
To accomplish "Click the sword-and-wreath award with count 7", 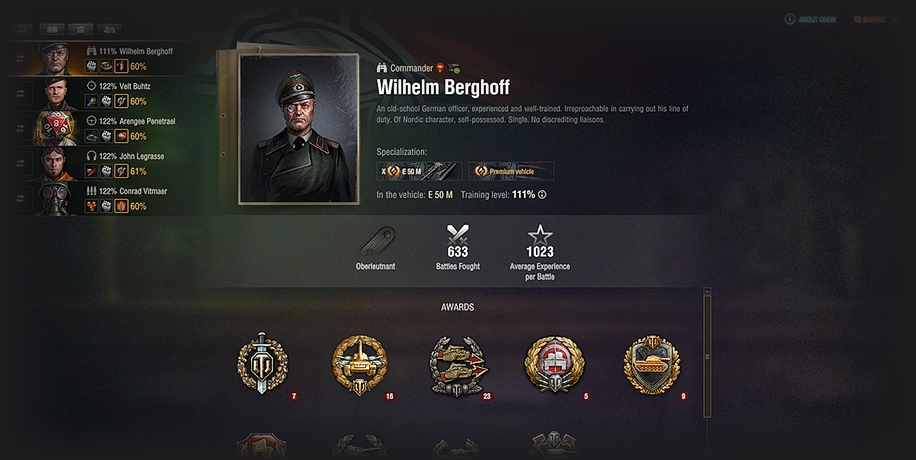I will click(262, 364).
